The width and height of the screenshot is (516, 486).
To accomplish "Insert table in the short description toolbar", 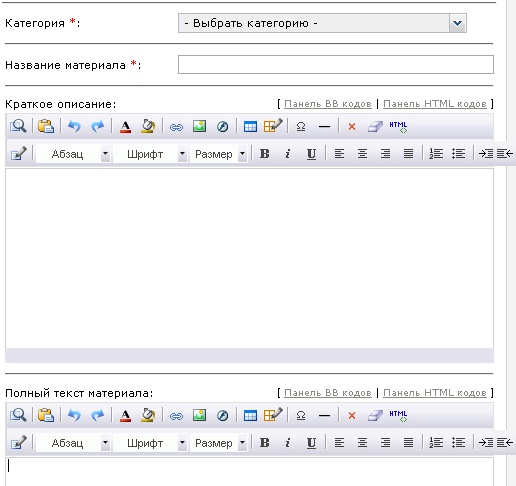I will click(250, 127).
